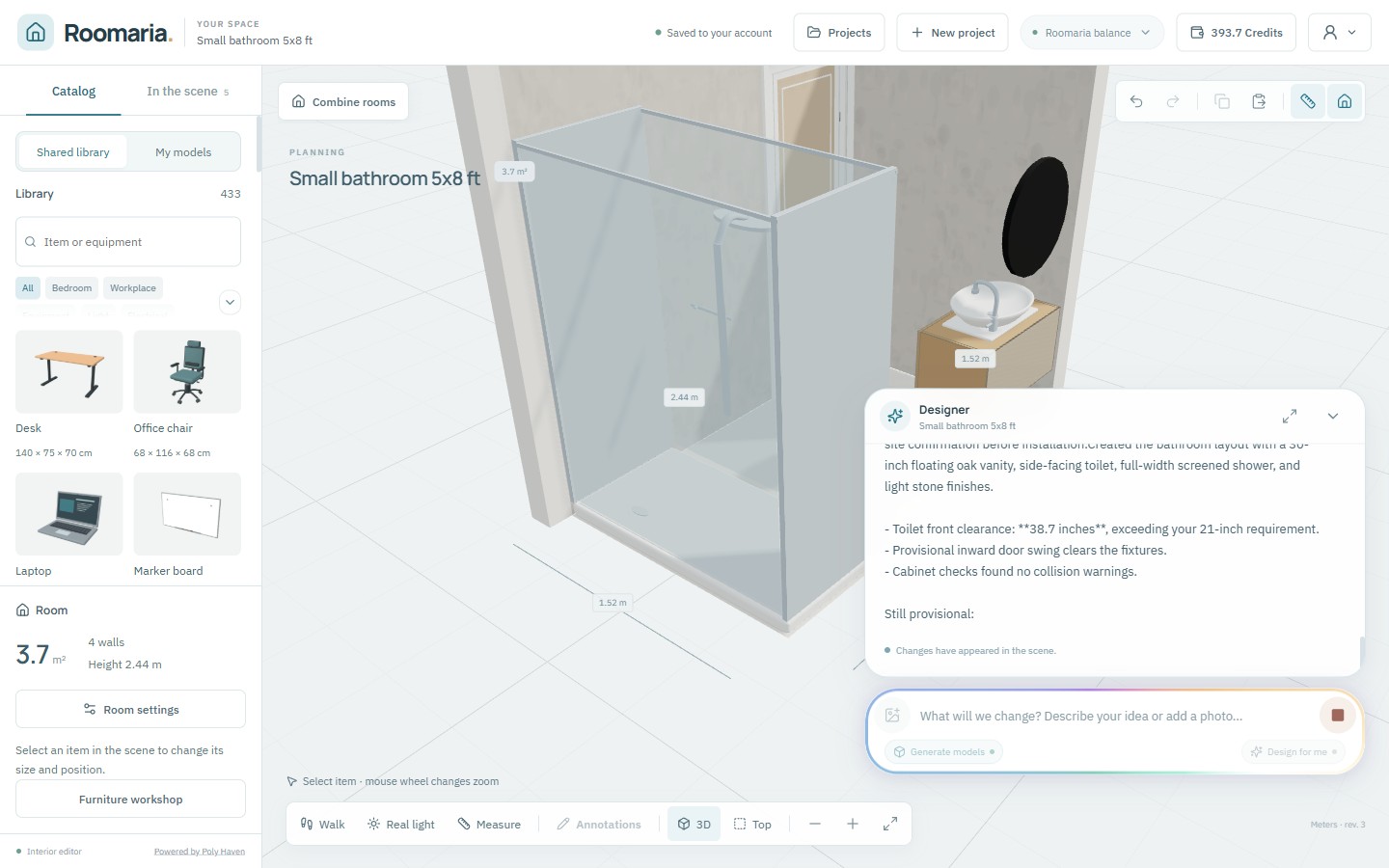Viewport: 1389px width, 868px height.
Task: Filter library by Bedroom
Action: tap(72, 288)
